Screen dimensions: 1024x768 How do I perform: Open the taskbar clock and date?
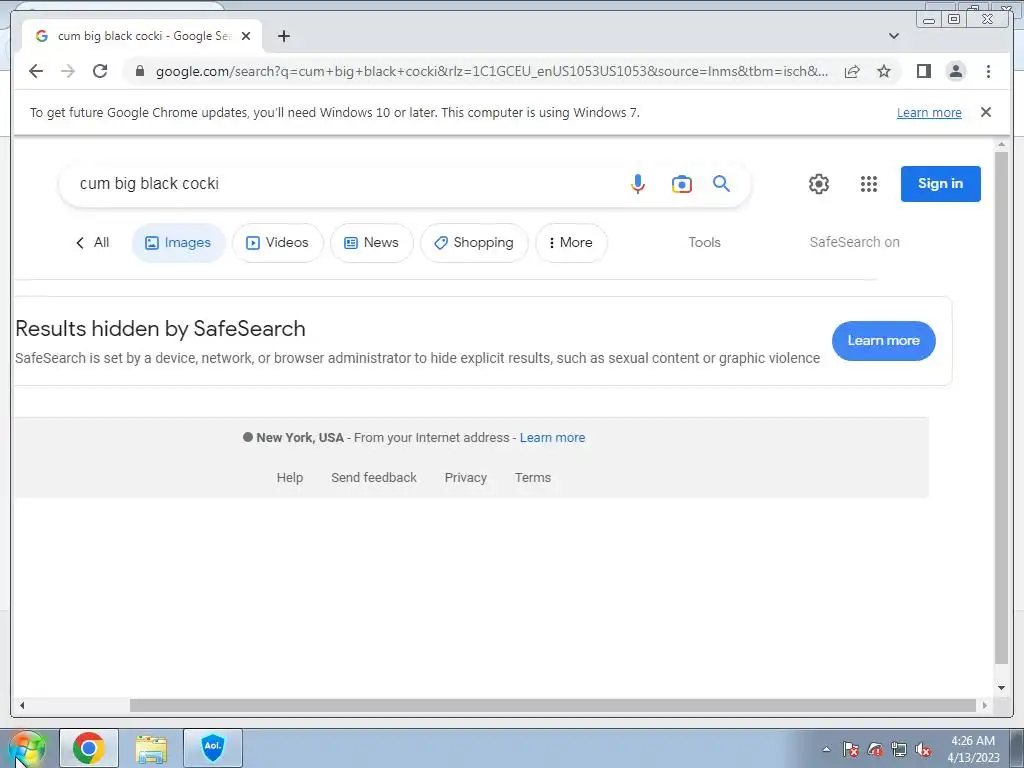pos(973,749)
